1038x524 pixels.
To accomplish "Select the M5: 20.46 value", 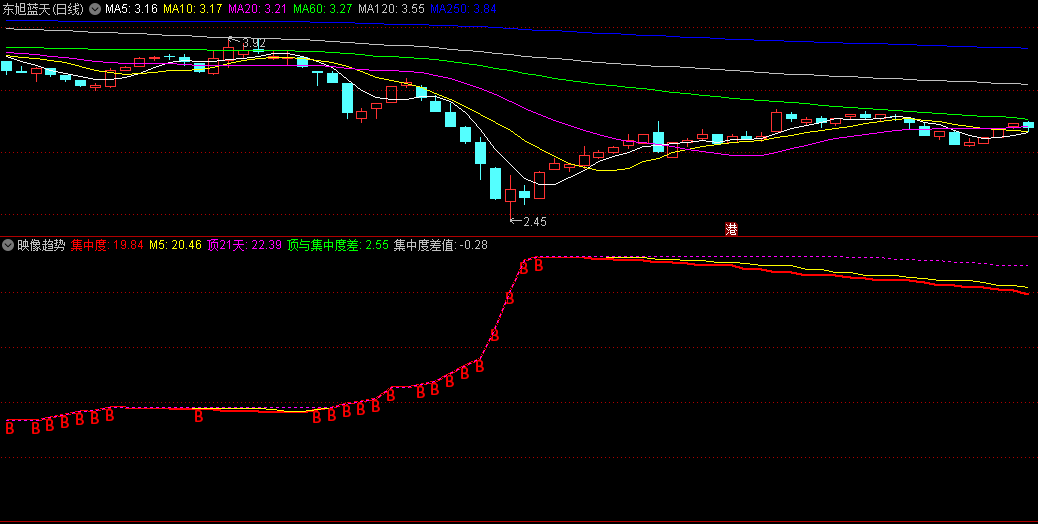I will 175,245.
